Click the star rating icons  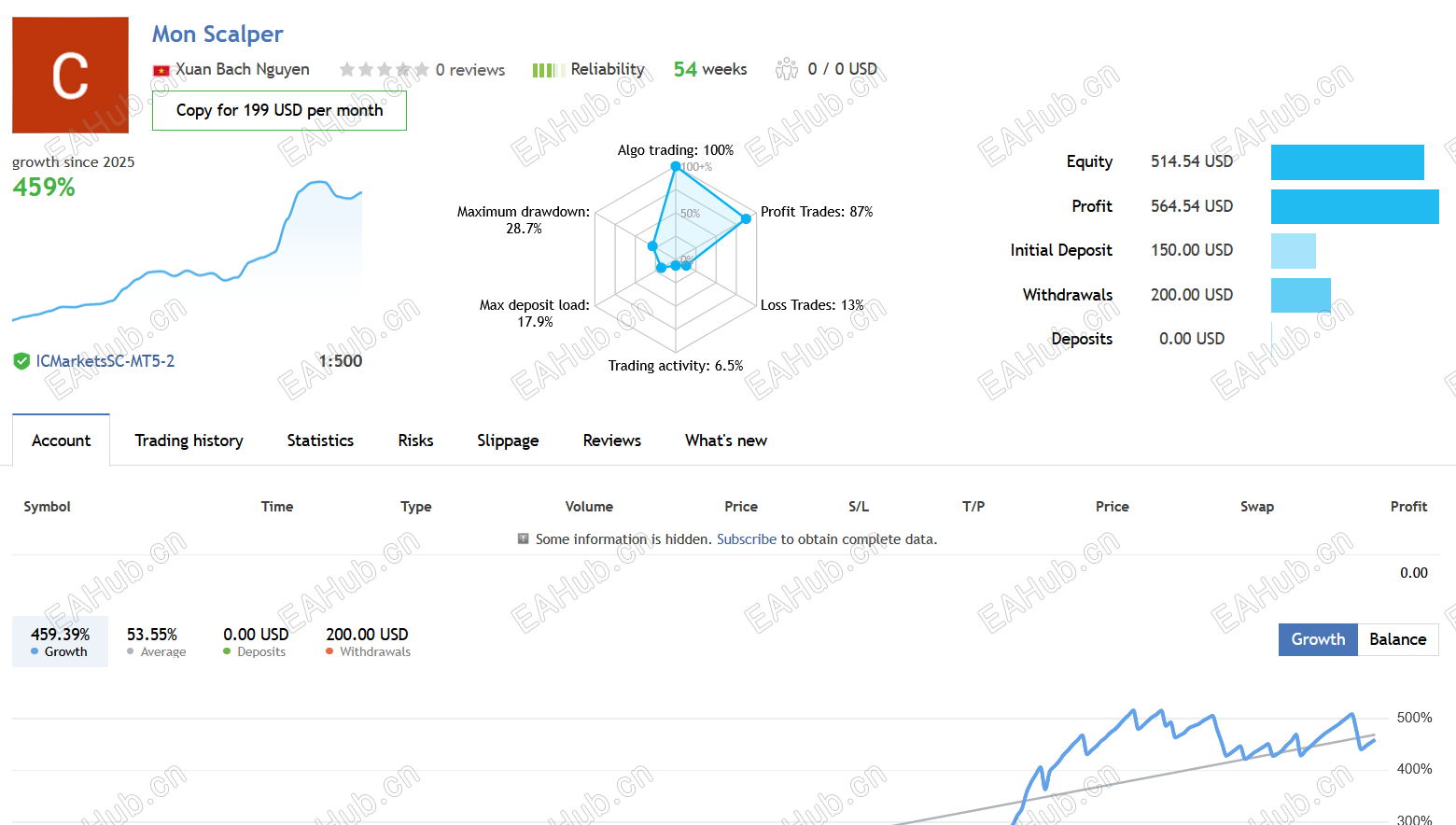[x=384, y=70]
